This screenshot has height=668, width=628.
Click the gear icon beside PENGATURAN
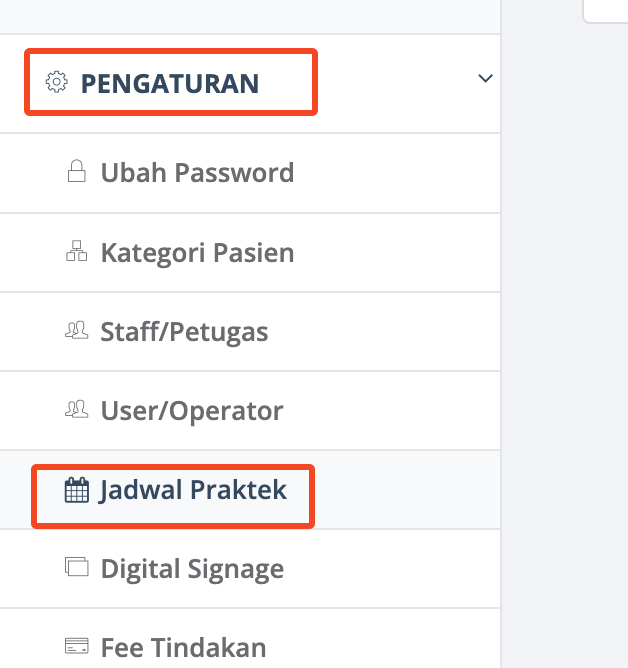(57, 82)
